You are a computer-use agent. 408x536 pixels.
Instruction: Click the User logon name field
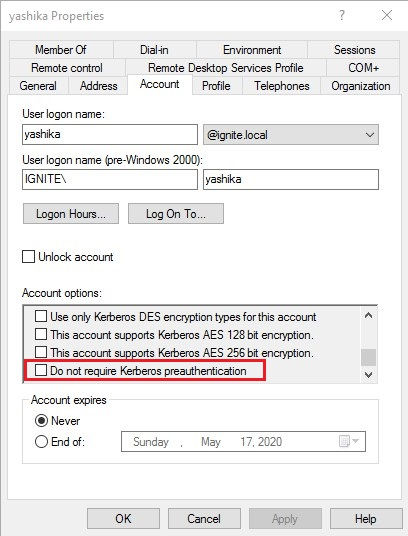tap(110, 134)
